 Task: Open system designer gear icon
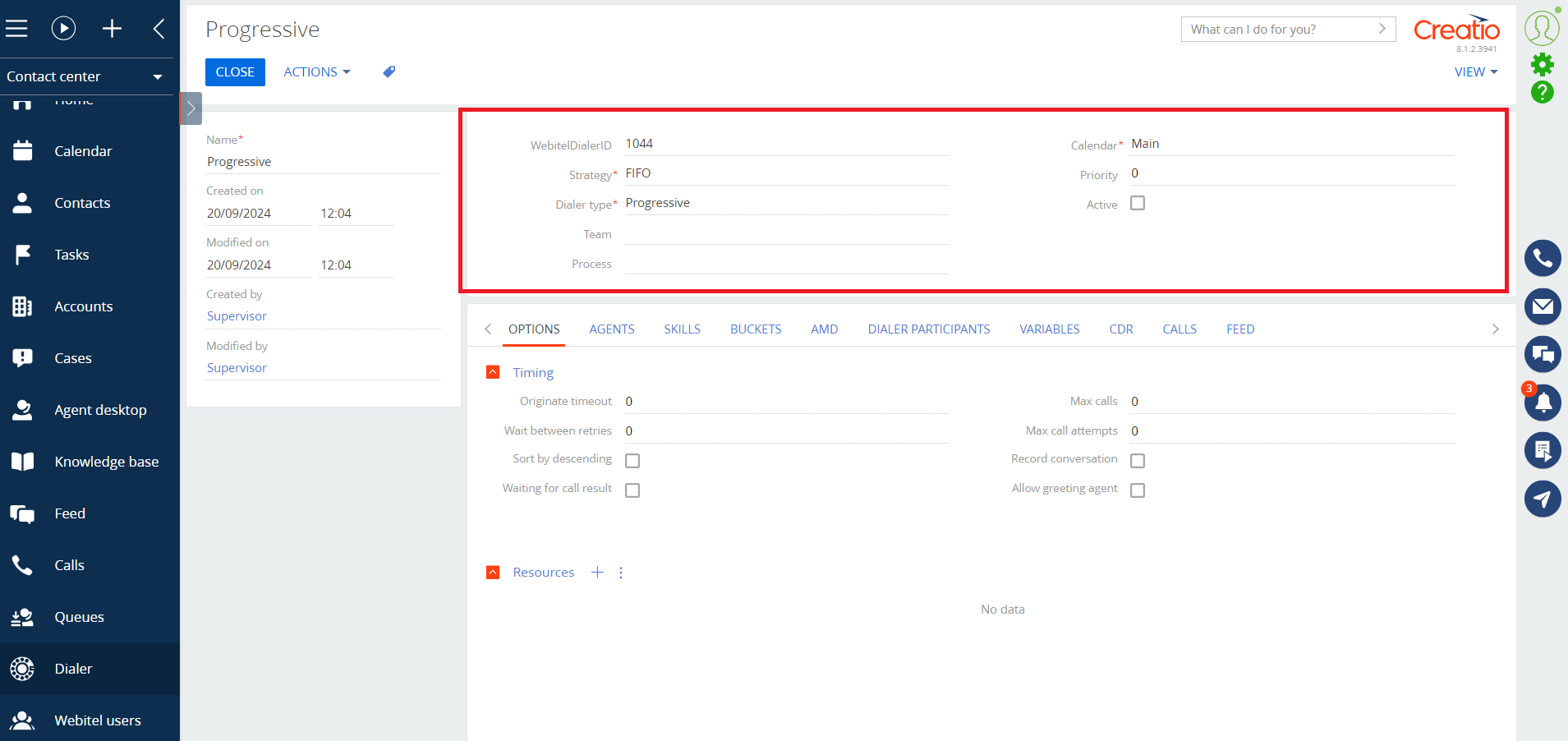pos(1543,64)
